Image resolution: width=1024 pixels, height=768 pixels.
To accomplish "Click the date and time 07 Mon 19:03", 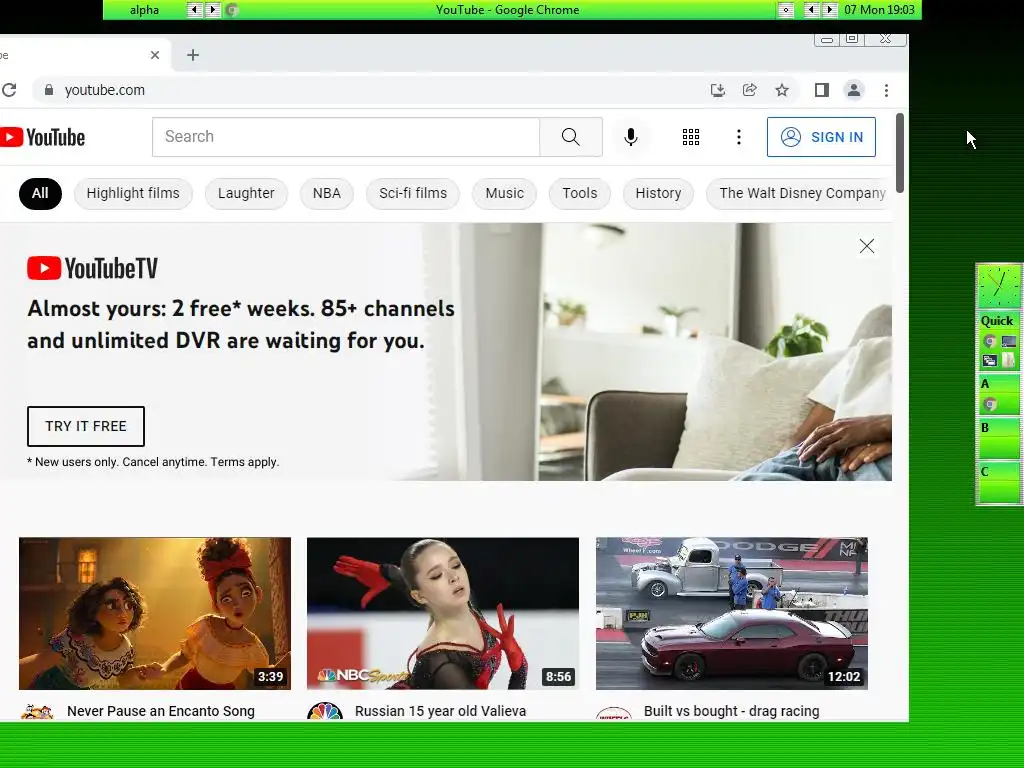I will 879,10.
